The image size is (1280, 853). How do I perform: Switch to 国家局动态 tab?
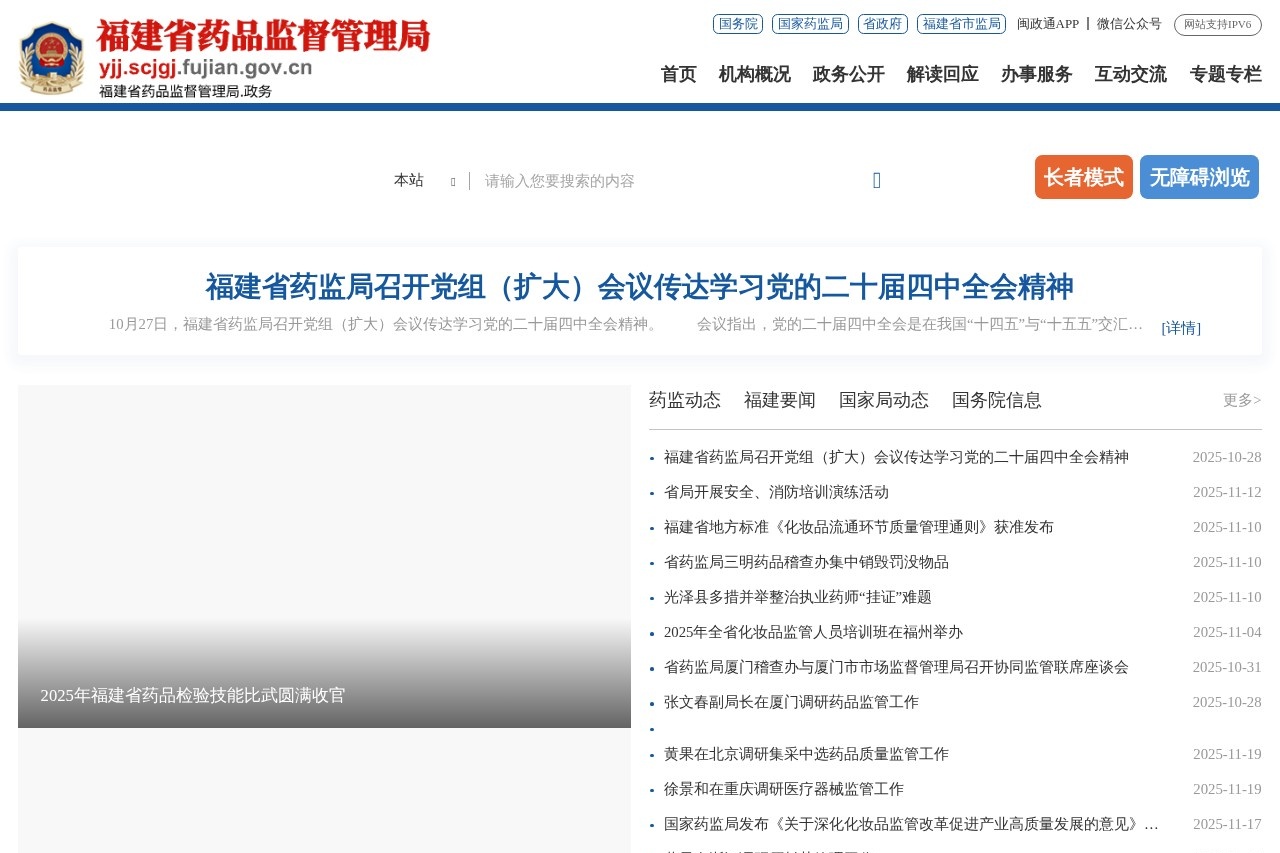(884, 400)
